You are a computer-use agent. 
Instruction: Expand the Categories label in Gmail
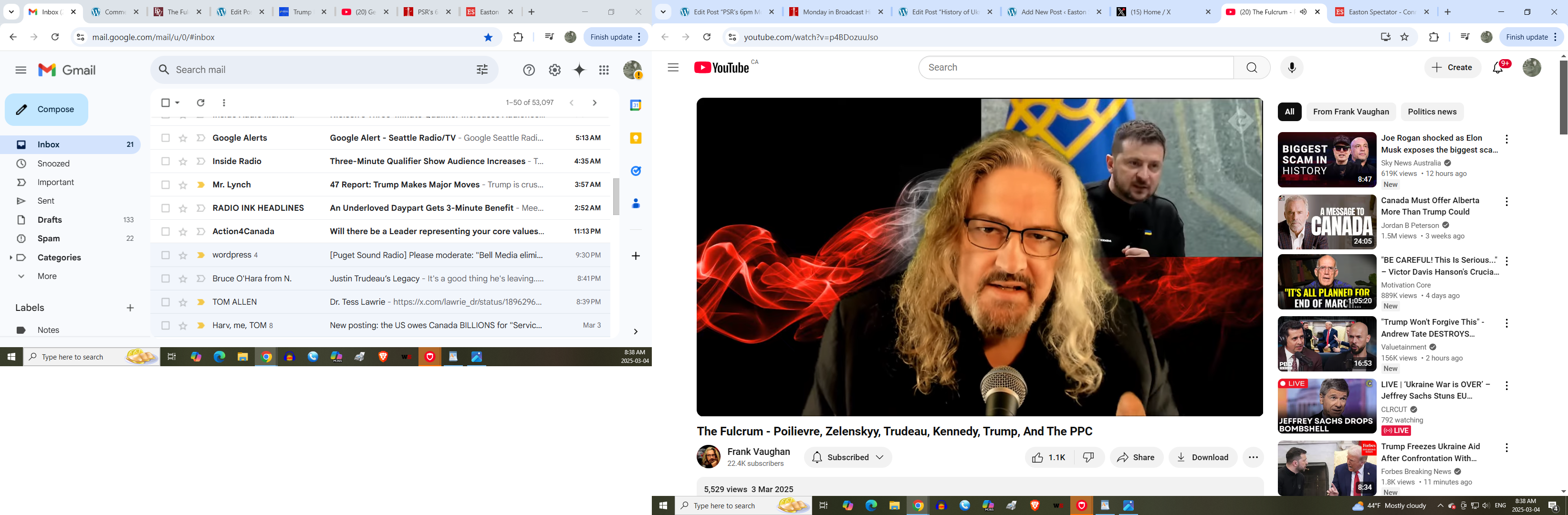(11, 258)
